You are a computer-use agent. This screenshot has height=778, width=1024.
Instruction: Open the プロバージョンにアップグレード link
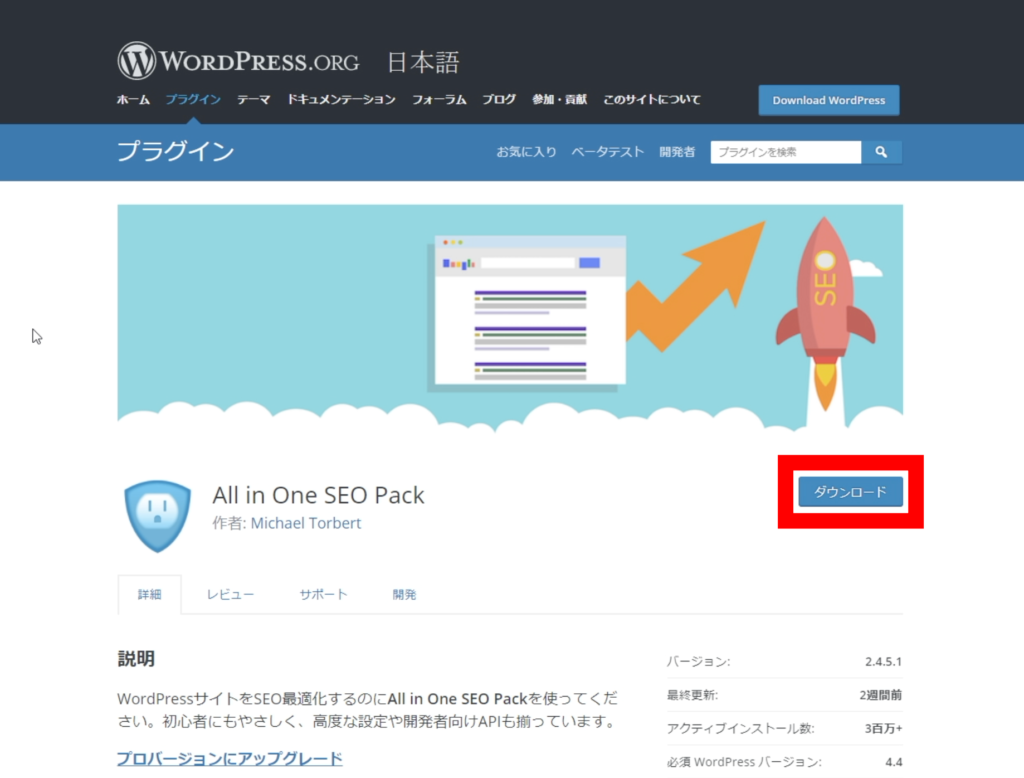pos(230,758)
